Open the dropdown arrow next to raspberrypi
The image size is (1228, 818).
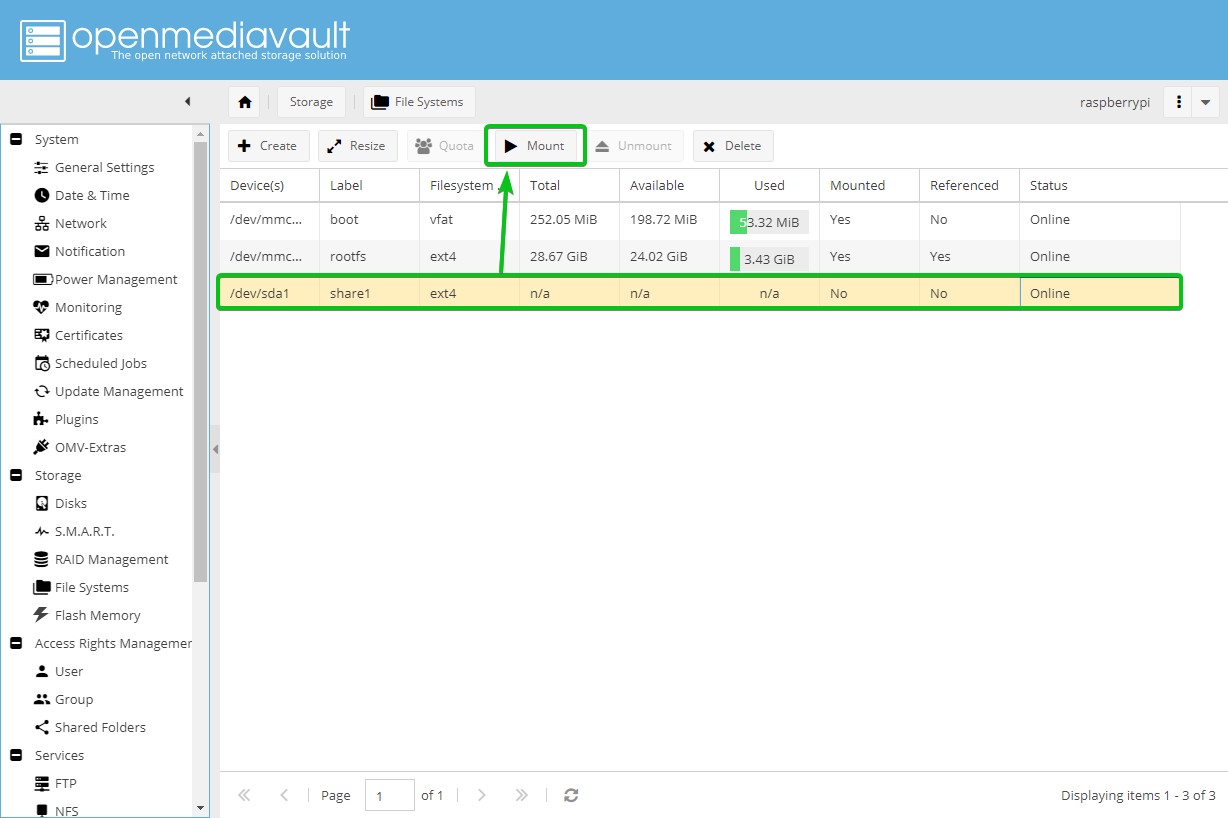[1205, 102]
